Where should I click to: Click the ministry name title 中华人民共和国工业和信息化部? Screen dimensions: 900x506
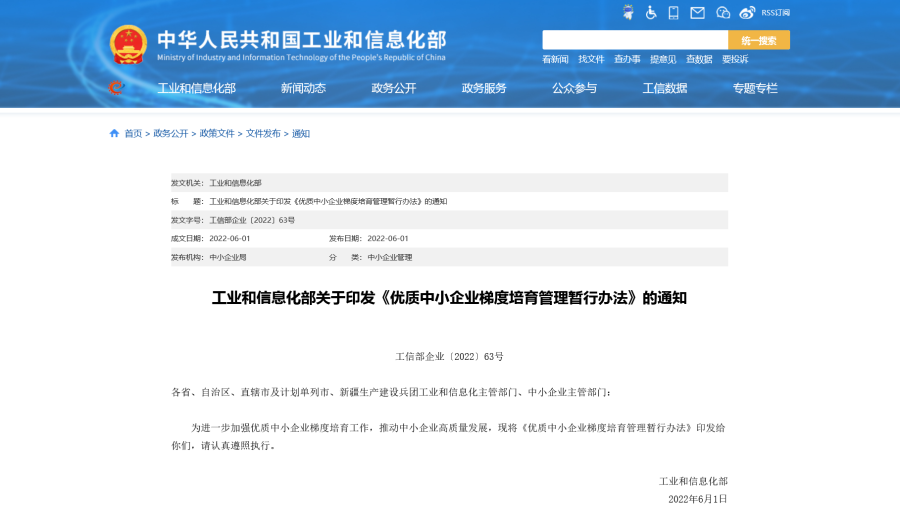(x=302, y=40)
